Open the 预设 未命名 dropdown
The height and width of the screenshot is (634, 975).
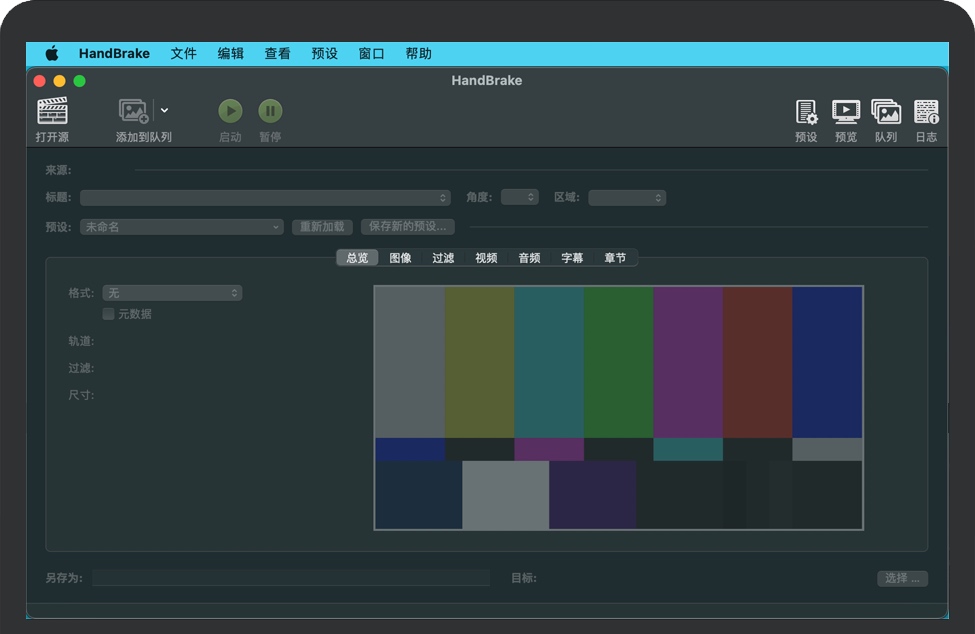(182, 227)
